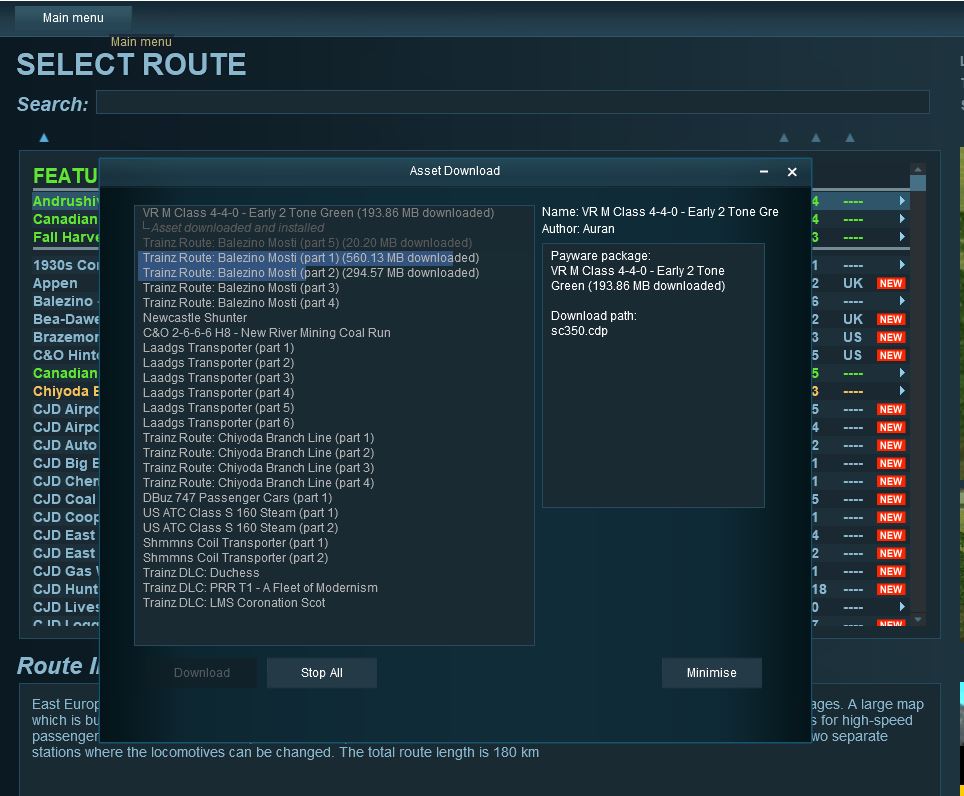
Task: Select DBuz 747 Passenger Cars (part 1)
Action: click(x=237, y=497)
